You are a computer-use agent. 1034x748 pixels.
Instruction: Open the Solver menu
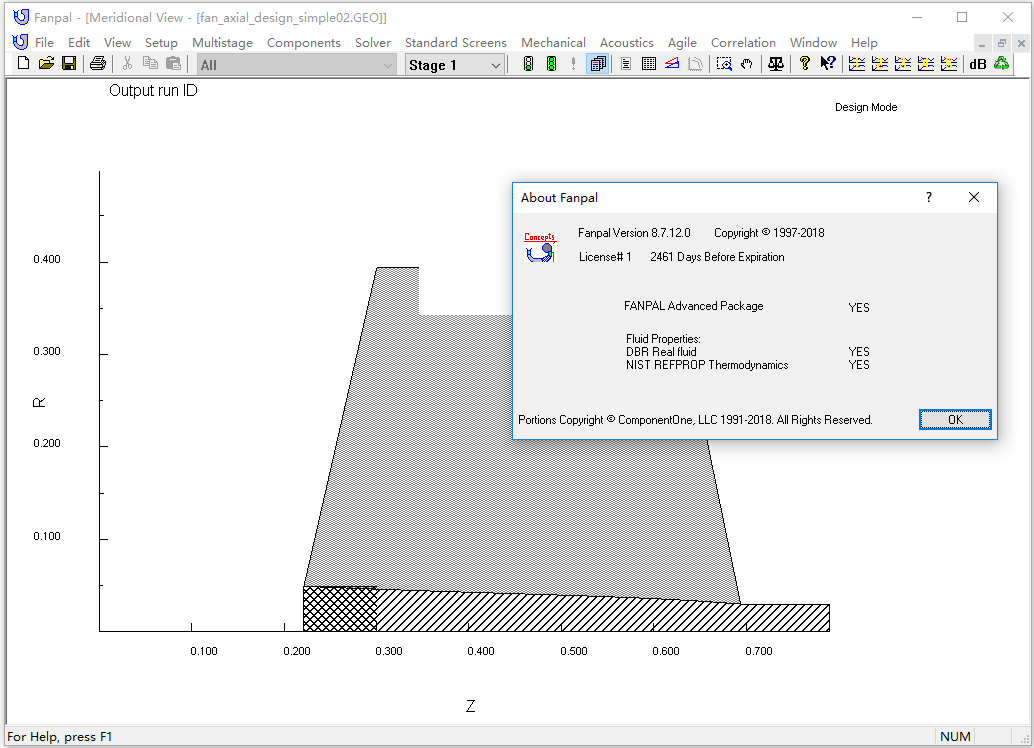[x=373, y=42]
